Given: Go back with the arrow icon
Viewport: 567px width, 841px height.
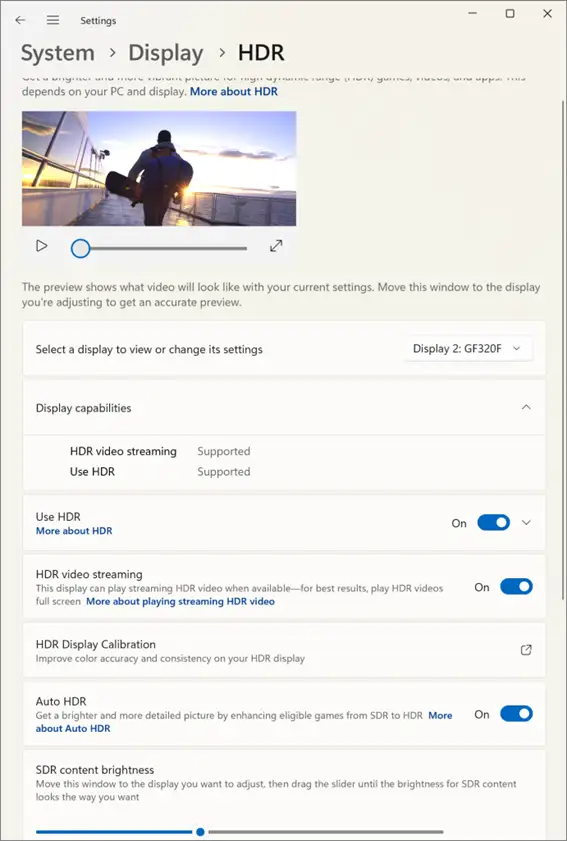Looking at the screenshot, I should [x=20, y=20].
